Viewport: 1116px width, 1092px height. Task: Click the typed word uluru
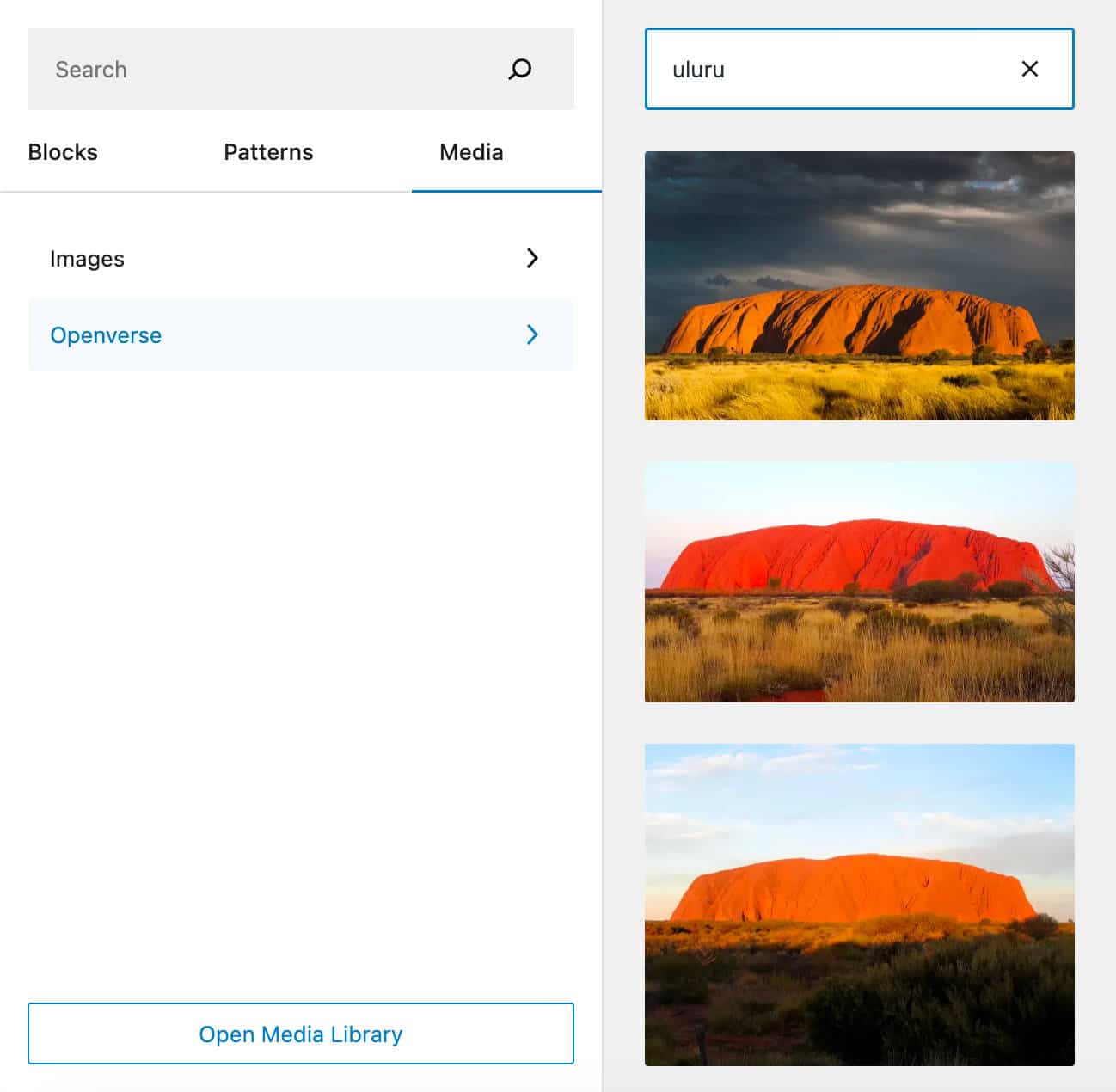coord(698,70)
